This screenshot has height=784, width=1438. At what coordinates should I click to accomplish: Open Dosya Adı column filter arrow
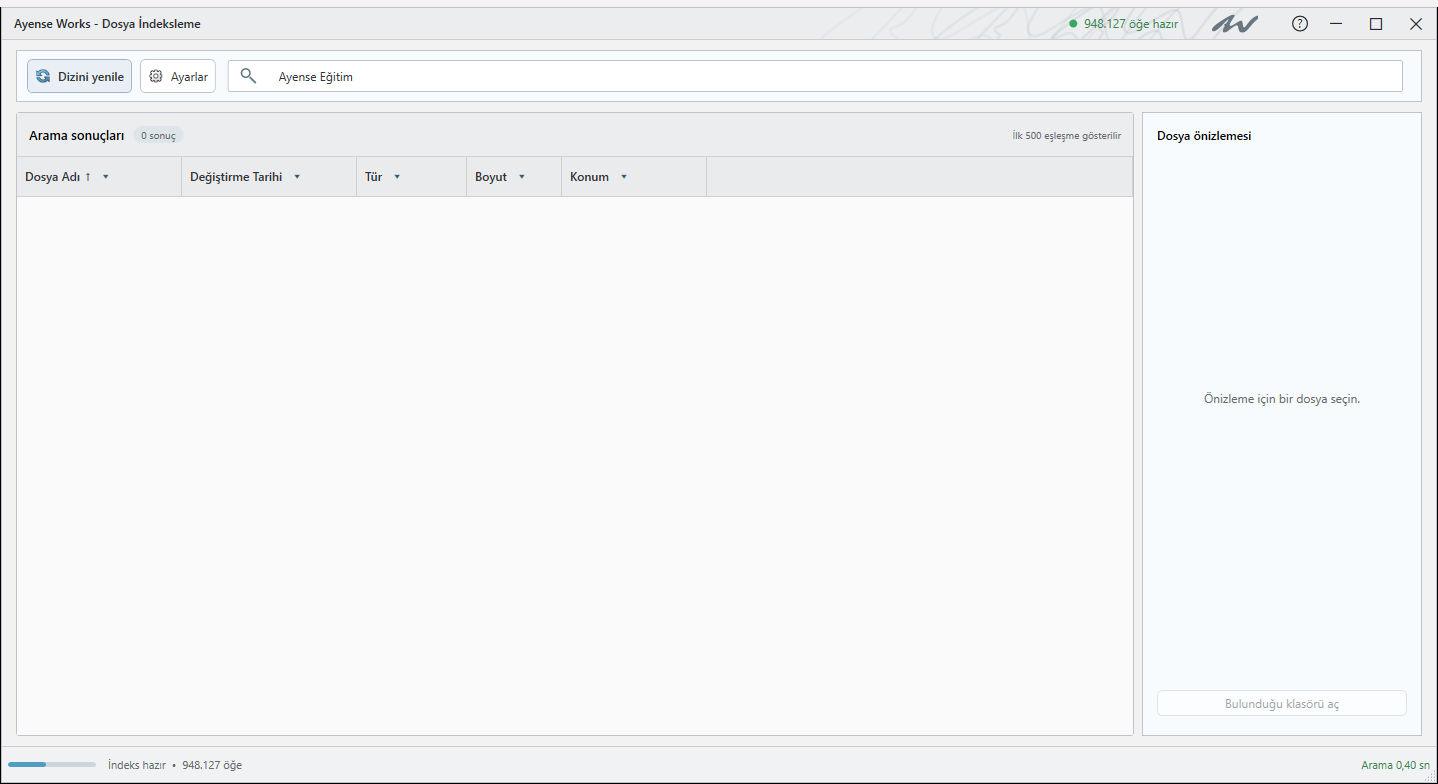tap(106, 177)
